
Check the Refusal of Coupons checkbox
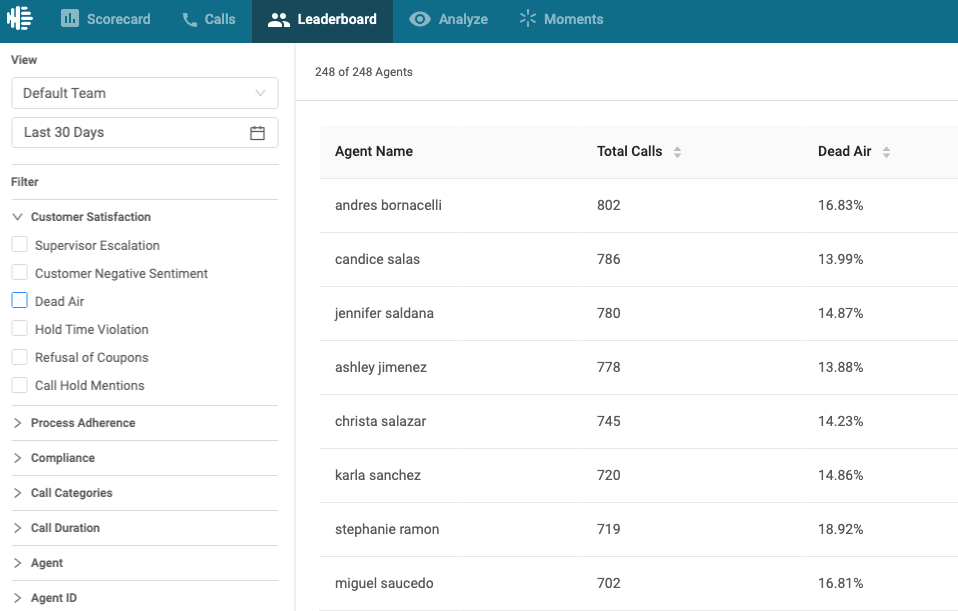[x=20, y=357]
